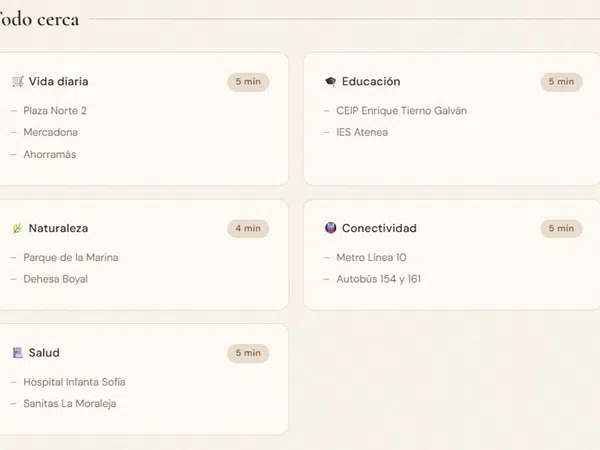Click the 4 min badge on Naturaleza
Viewport: 600px width, 450px height.
click(x=248, y=228)
